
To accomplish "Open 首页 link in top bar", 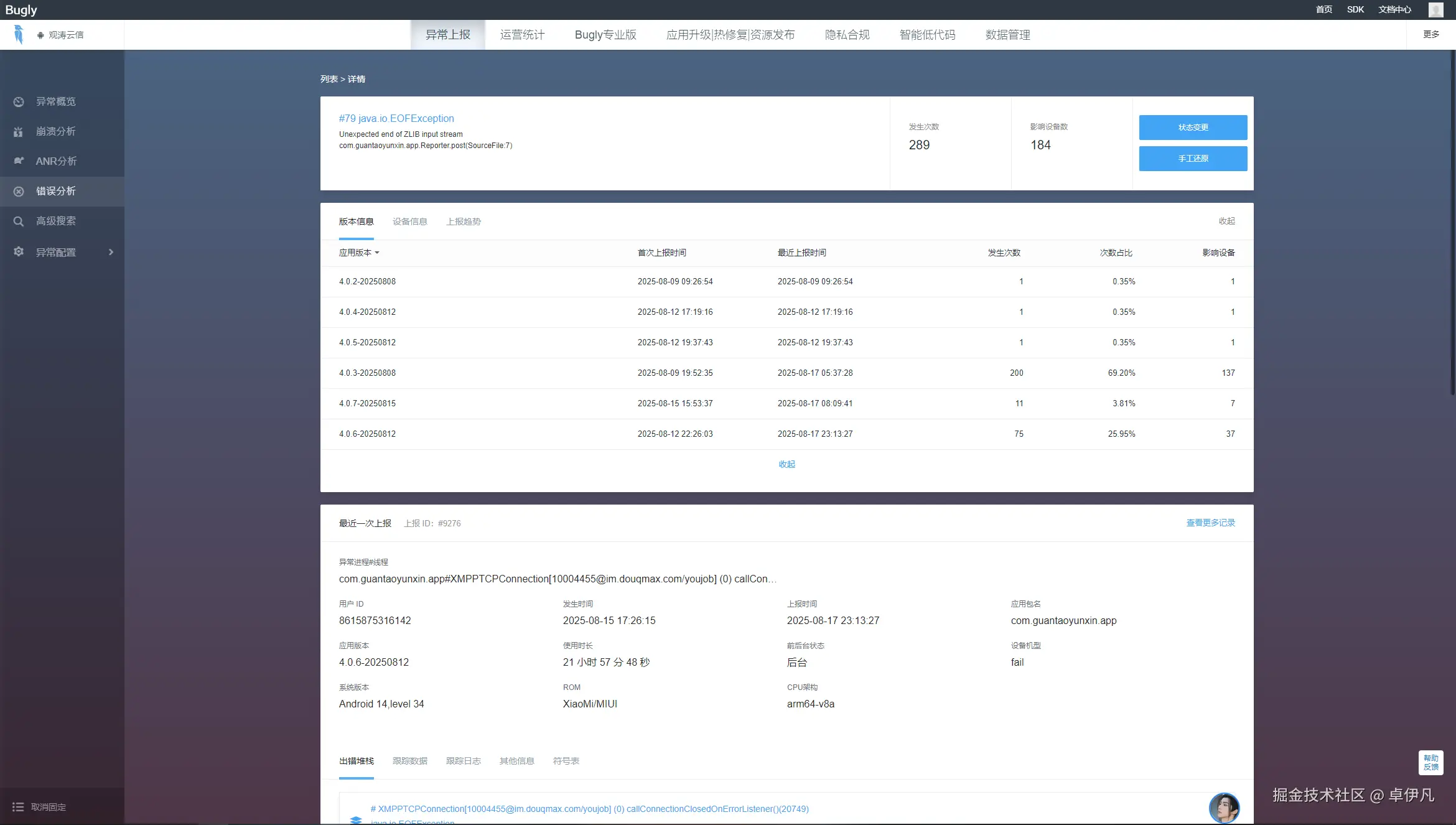I will click(x=1324, y=10).
